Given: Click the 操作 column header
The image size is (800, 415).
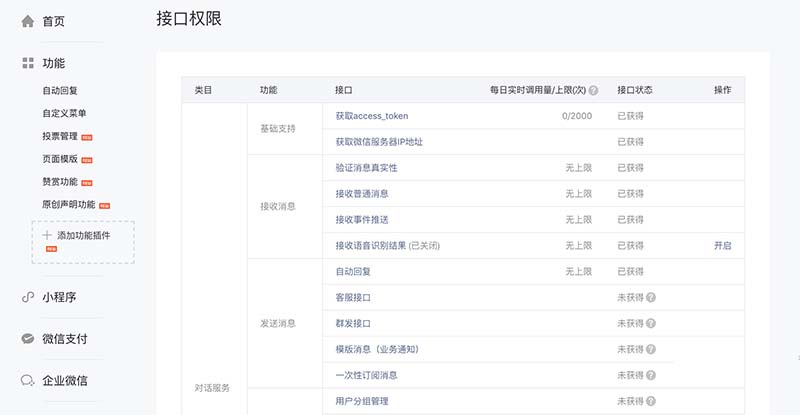Looking at the screenshot, I should pos(722,90).
